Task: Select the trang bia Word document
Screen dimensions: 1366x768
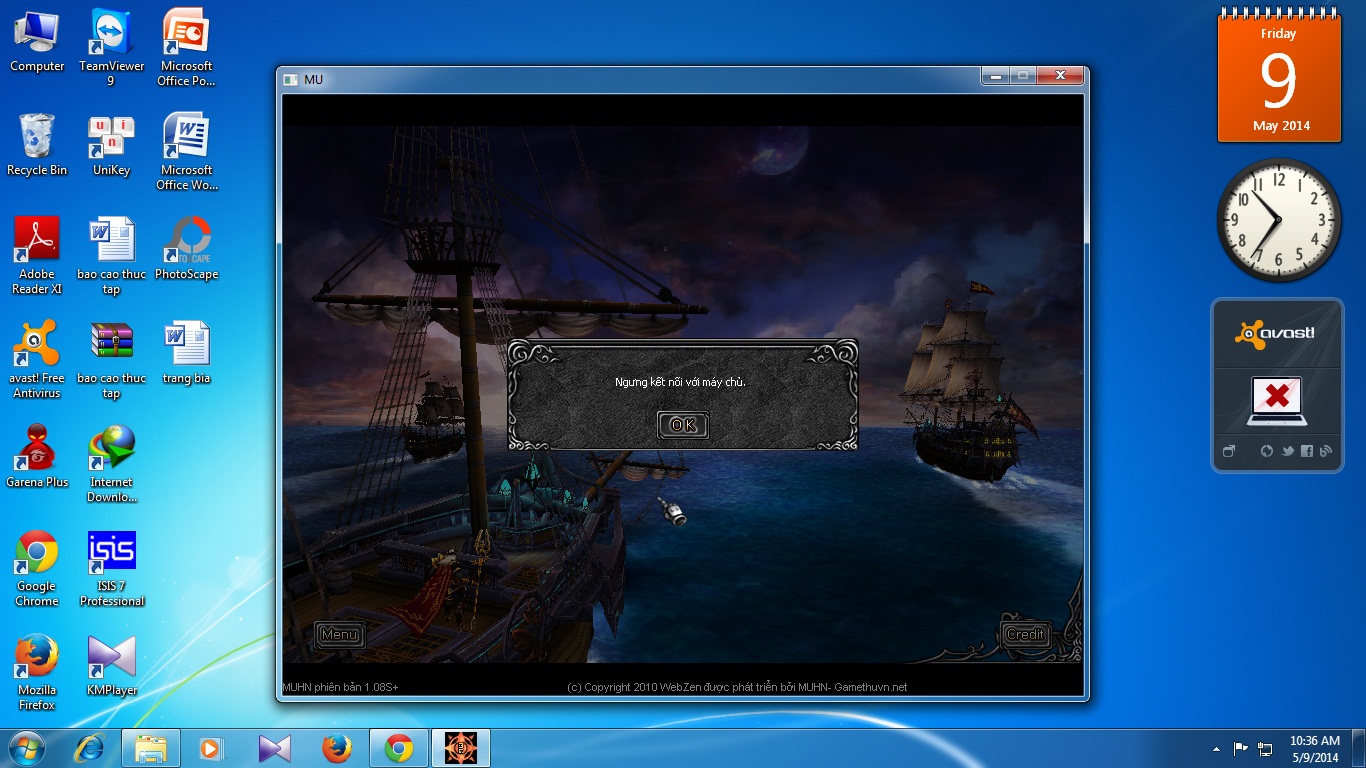Action: [x=186, y=353]
